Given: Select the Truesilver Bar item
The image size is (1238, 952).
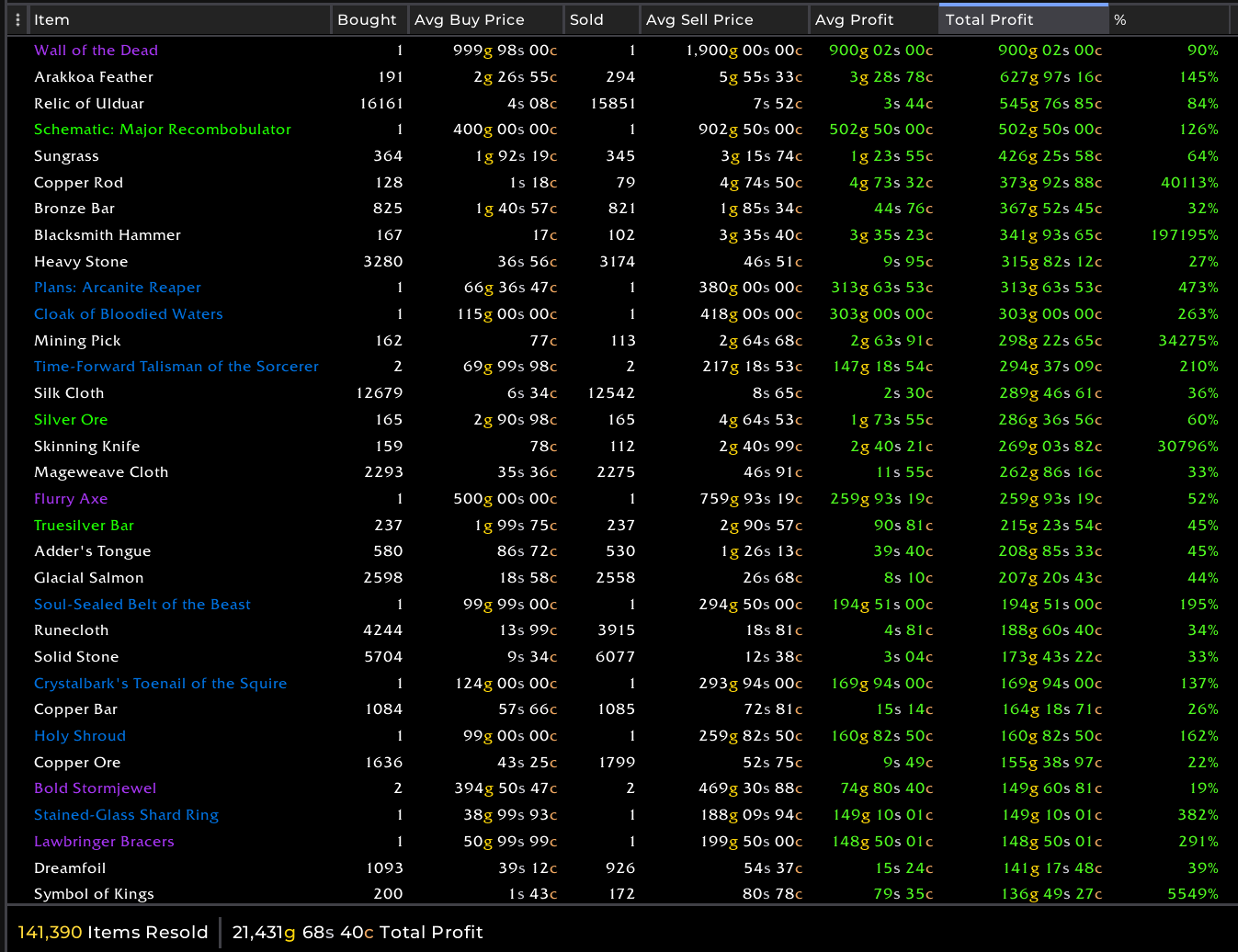Looking at the screenshot, I should pos(84,526).
